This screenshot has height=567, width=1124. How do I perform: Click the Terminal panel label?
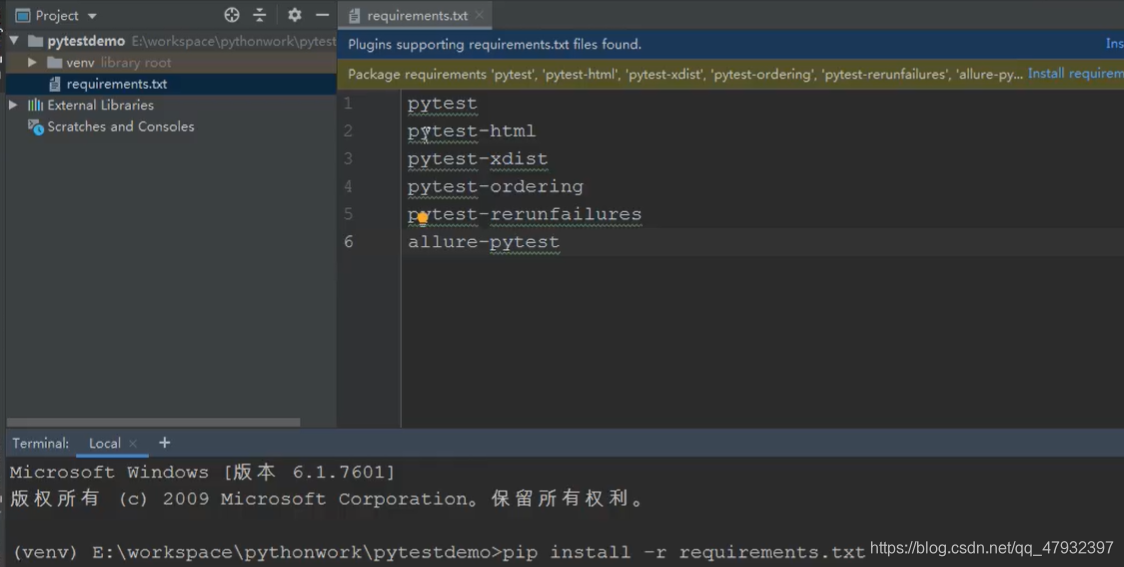tap(41, 443)
